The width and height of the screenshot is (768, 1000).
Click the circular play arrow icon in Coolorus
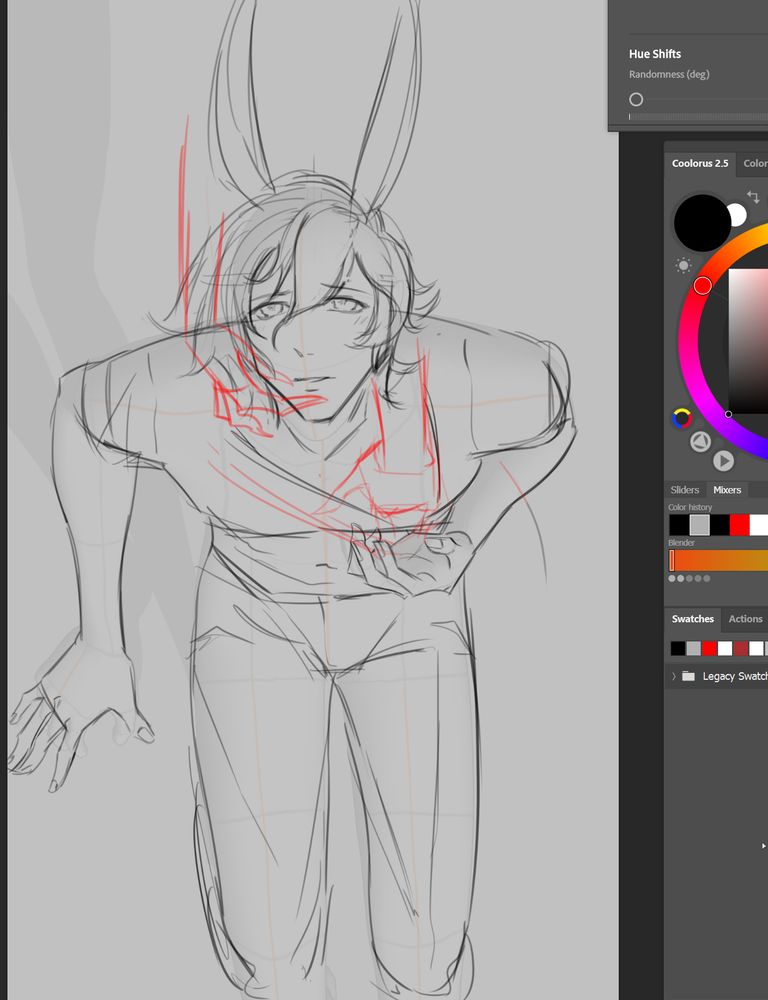pyautogui.click(x=723, y=460)
